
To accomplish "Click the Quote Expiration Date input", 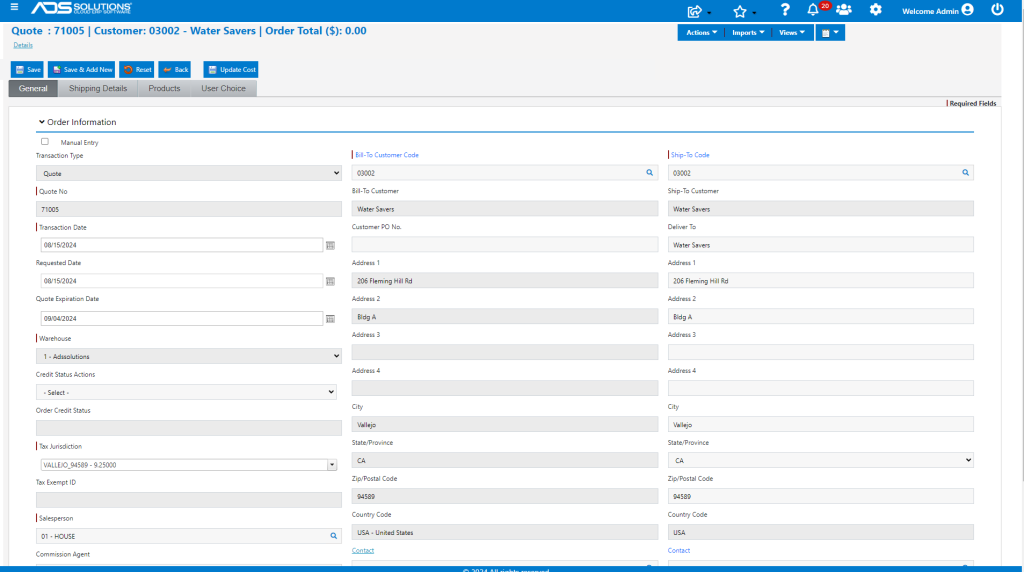I will tap(182, 318).
